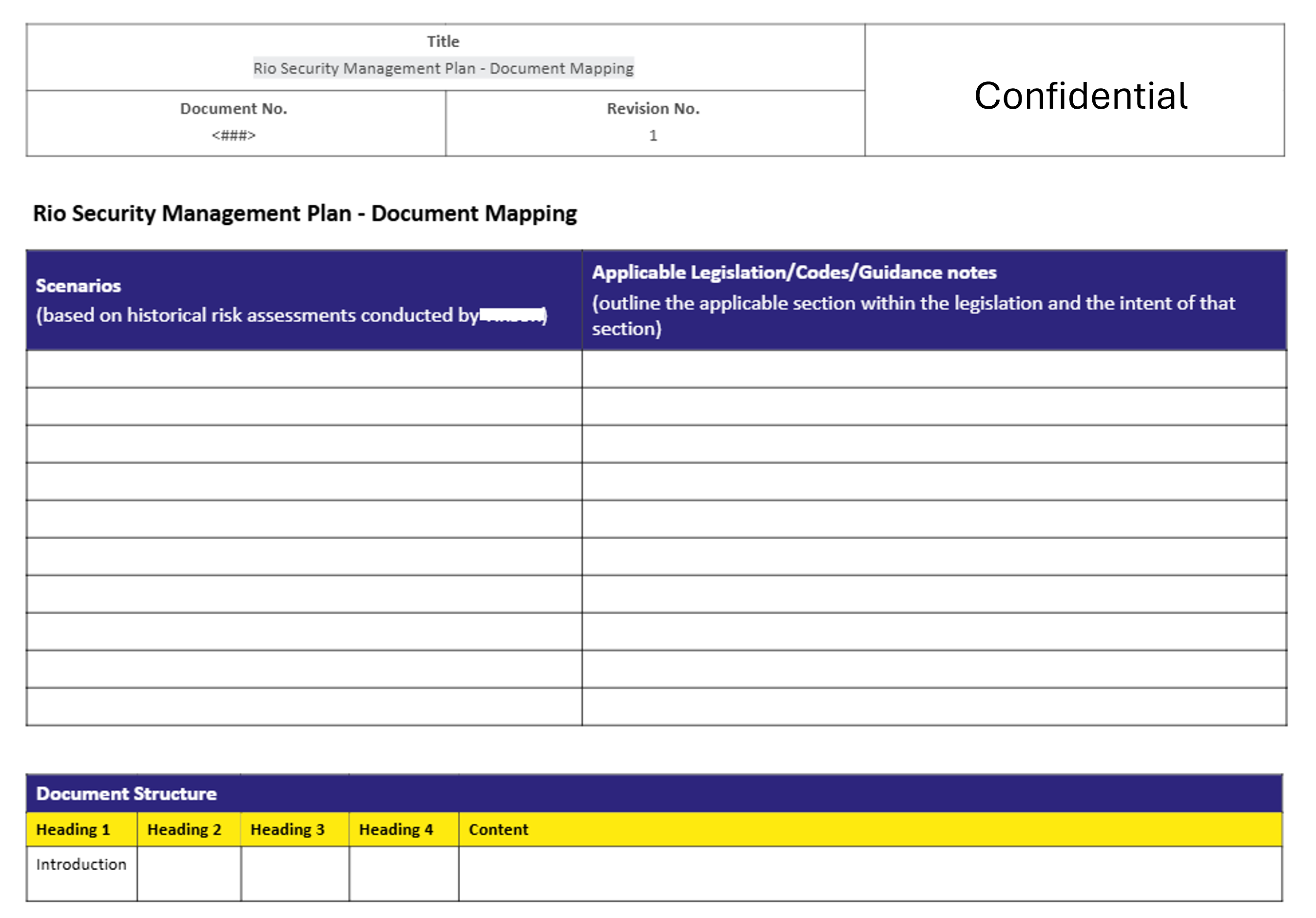1316x918 pixels.
Task: Click the Applicable Legislation/Codes/Guidance notes header
Action: click(794, 273)
